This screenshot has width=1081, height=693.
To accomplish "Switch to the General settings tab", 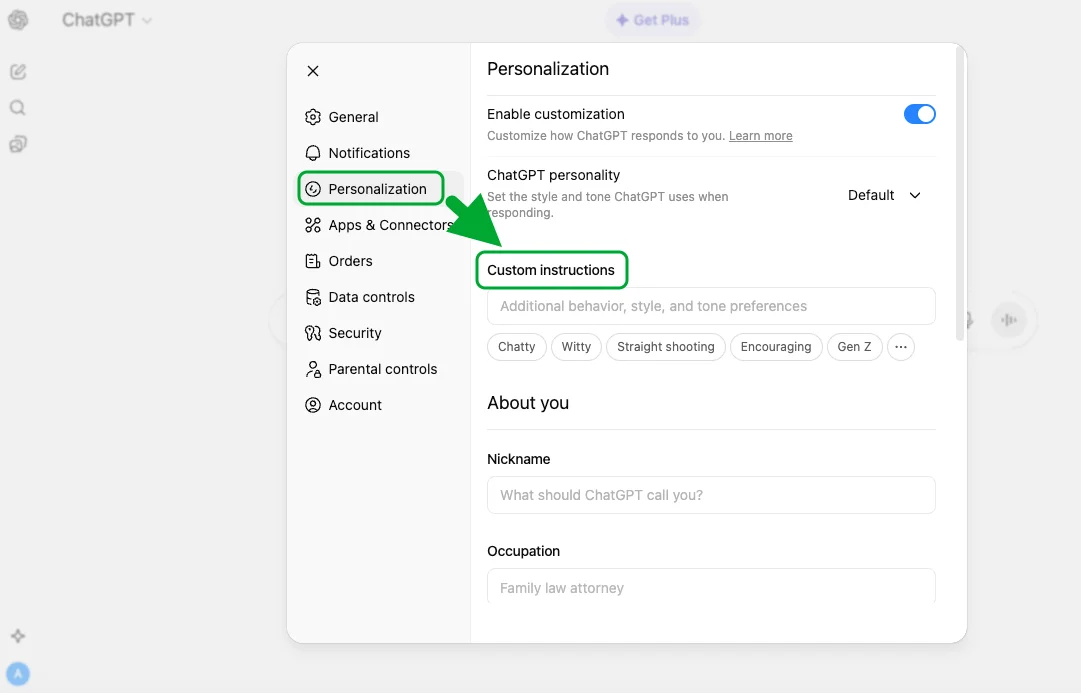I will point(353,117).
